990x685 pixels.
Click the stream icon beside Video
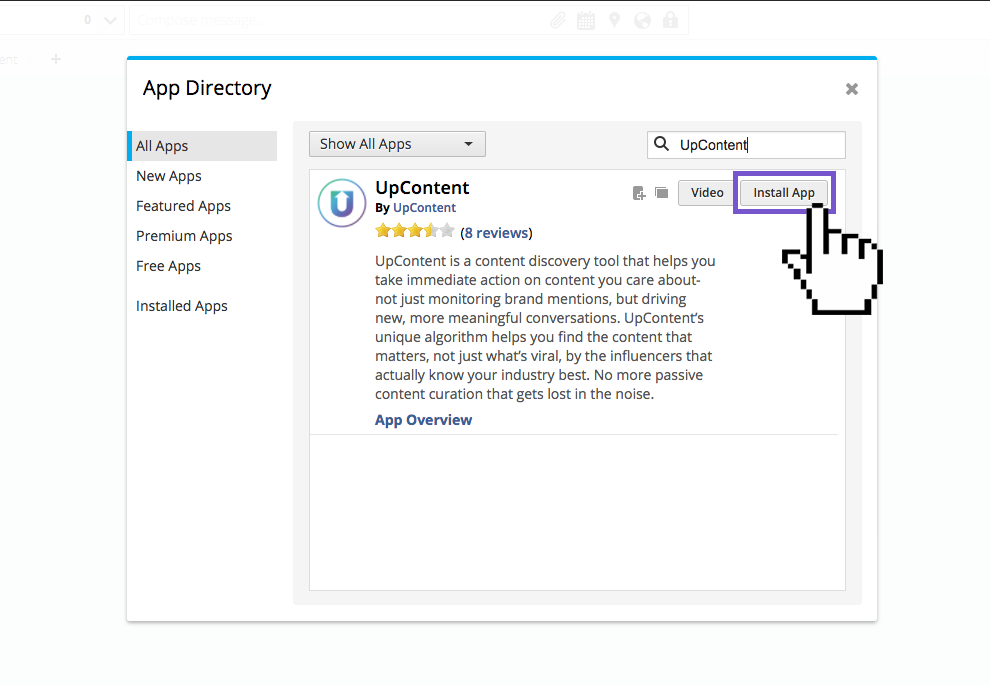tap(662, 193)
